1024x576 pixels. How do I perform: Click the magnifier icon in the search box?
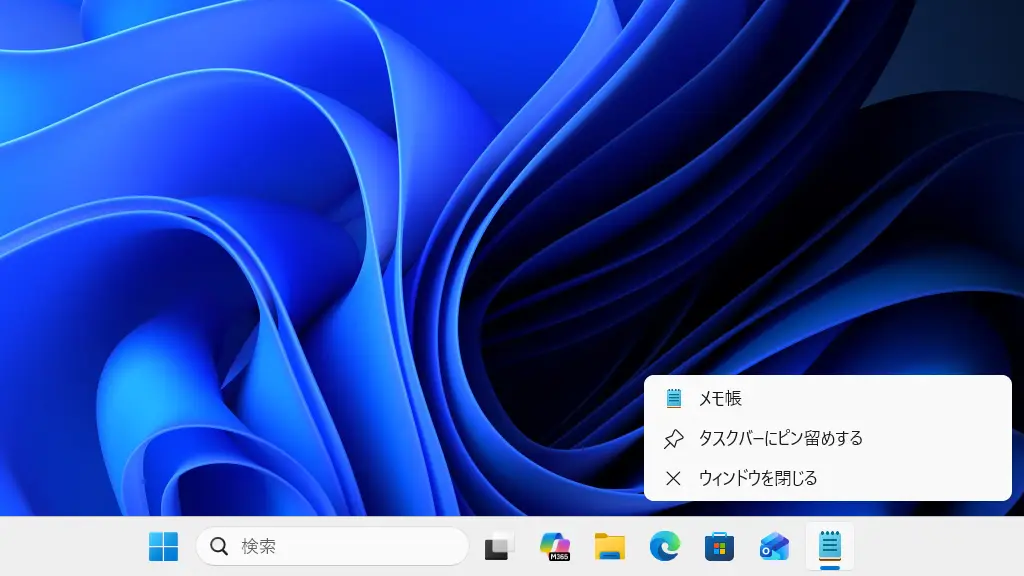219,546
